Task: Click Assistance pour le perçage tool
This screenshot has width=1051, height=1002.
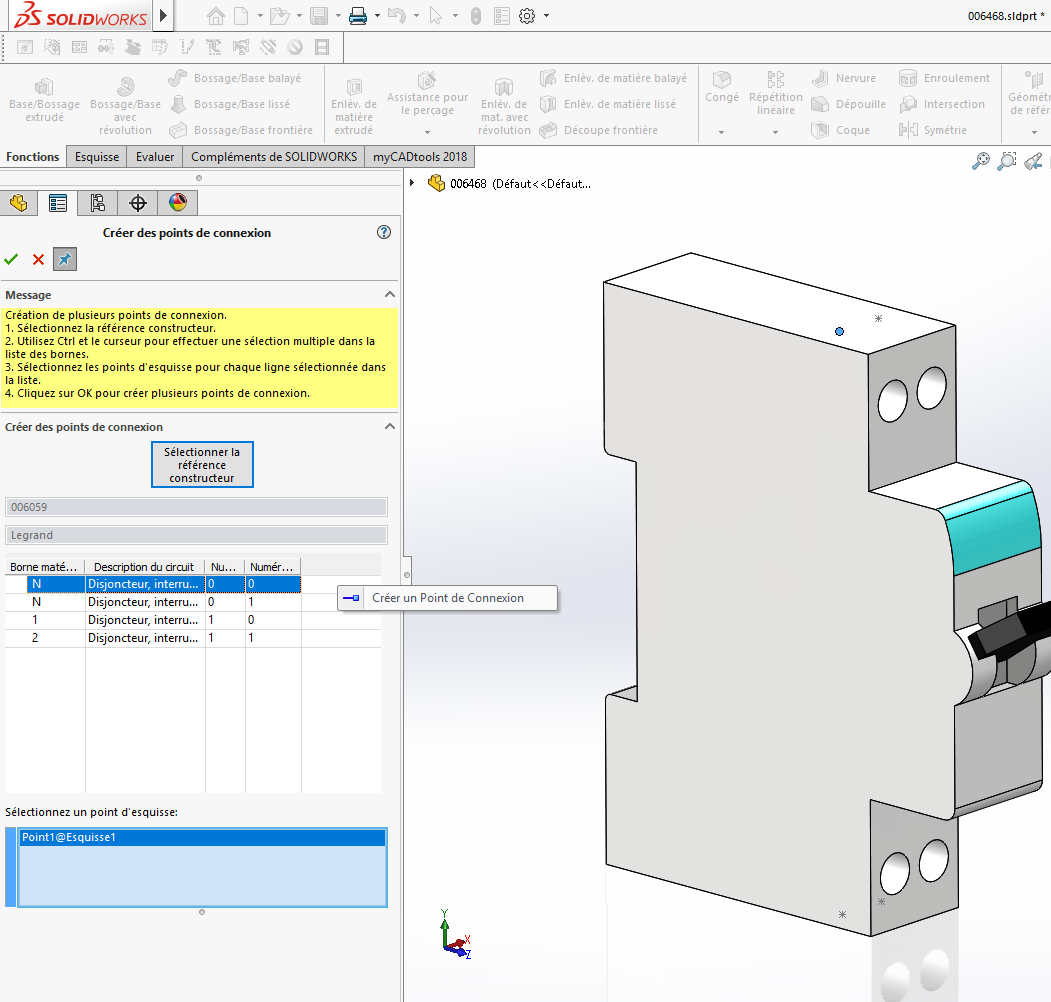Action: click(x=427, y=94)
